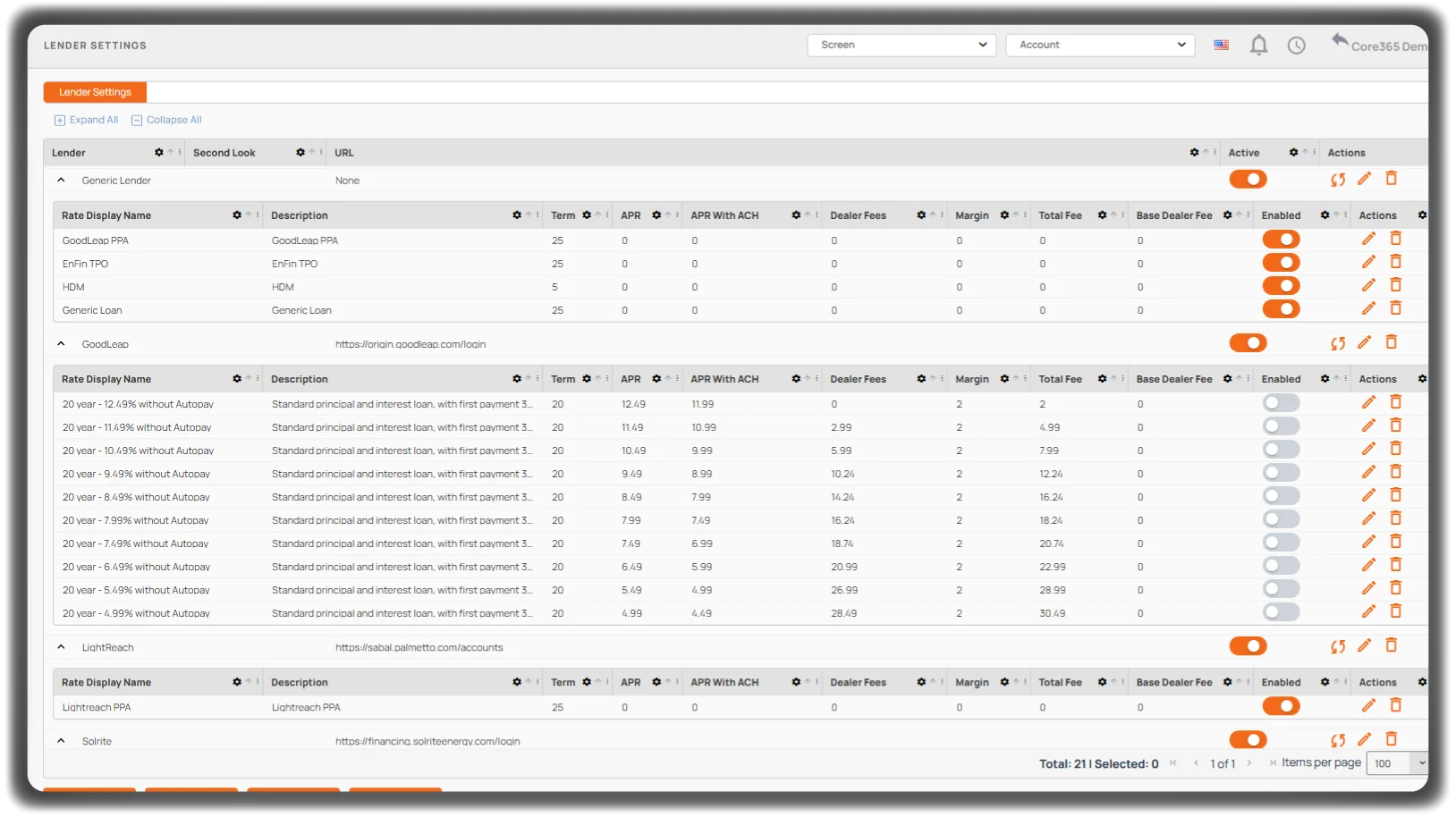This screenshot has height=817, width=1456.
Task: Select the Lender Settings tab
Action: 95,92
